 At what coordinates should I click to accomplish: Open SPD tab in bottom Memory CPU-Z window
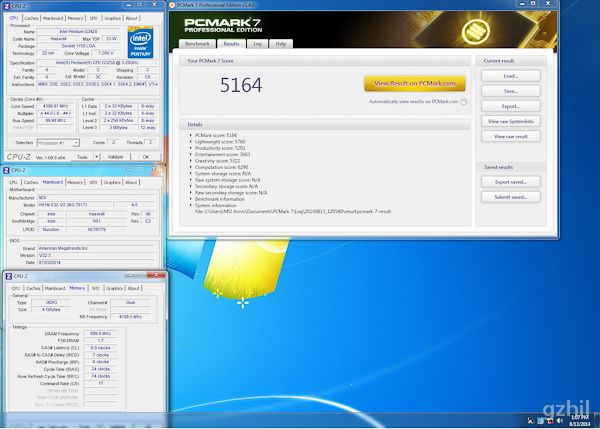point(96,288)
